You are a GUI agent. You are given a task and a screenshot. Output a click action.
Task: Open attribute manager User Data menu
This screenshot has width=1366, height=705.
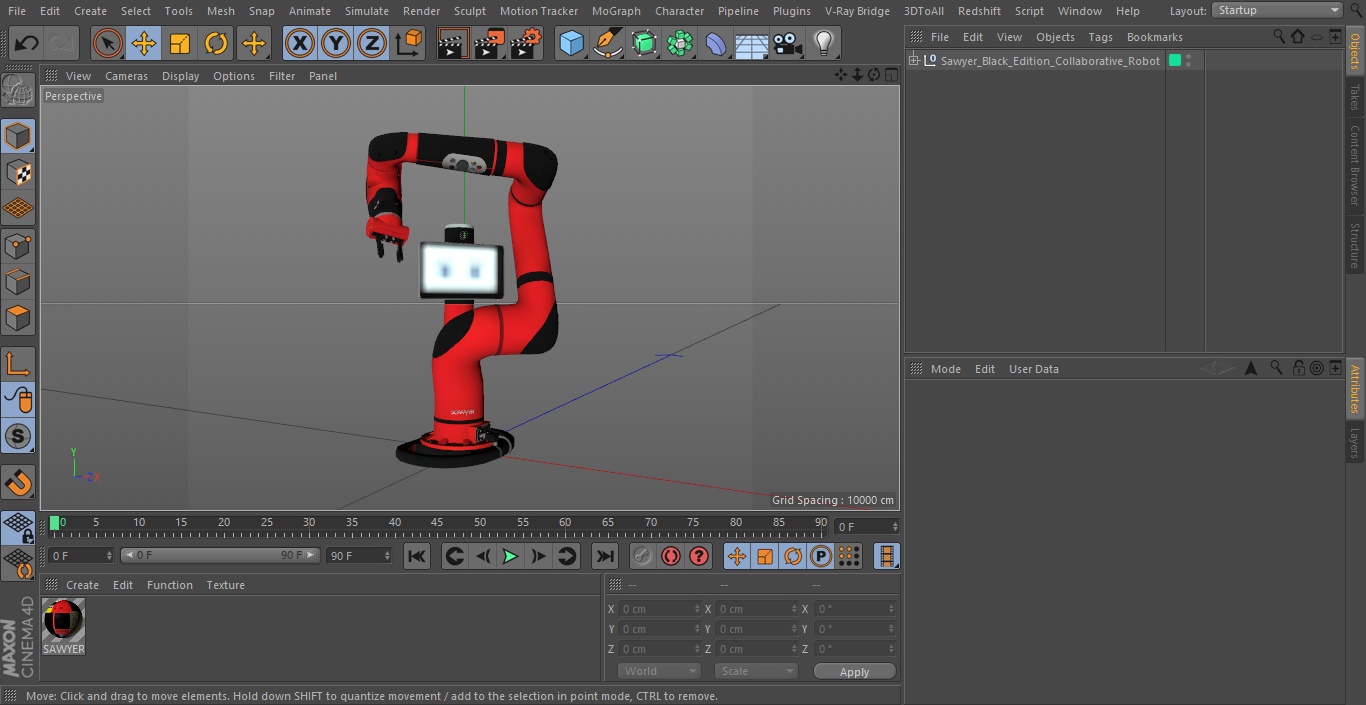tap(1033, 369)
